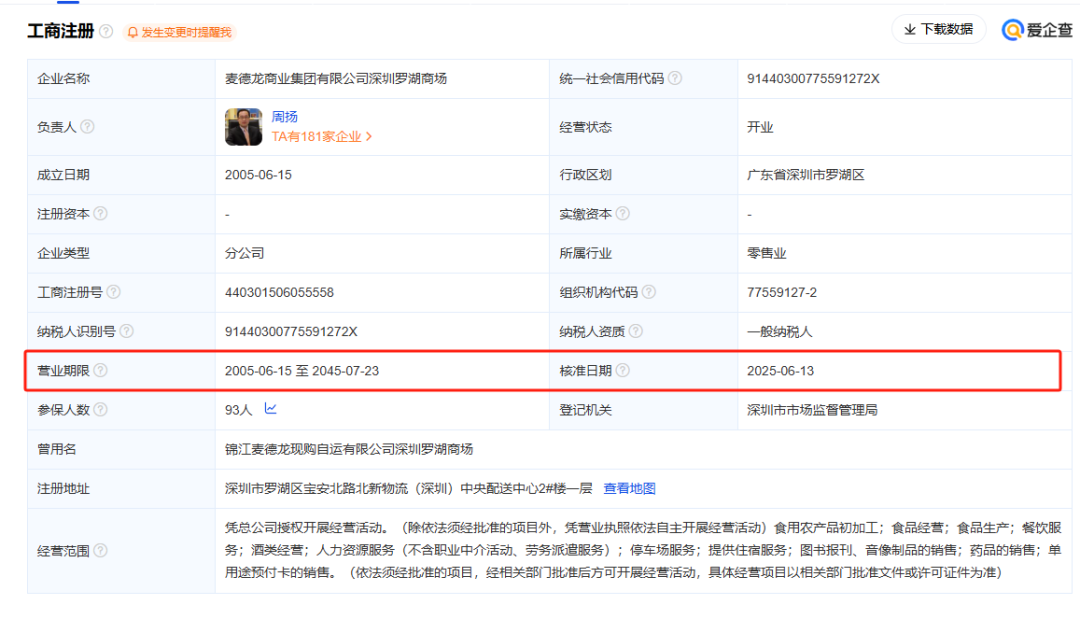Screen dimensions: 1080x619
Task: Select credit code 91440300775591272X in 统一社会信用代码 row
Action: coord(813,78)
